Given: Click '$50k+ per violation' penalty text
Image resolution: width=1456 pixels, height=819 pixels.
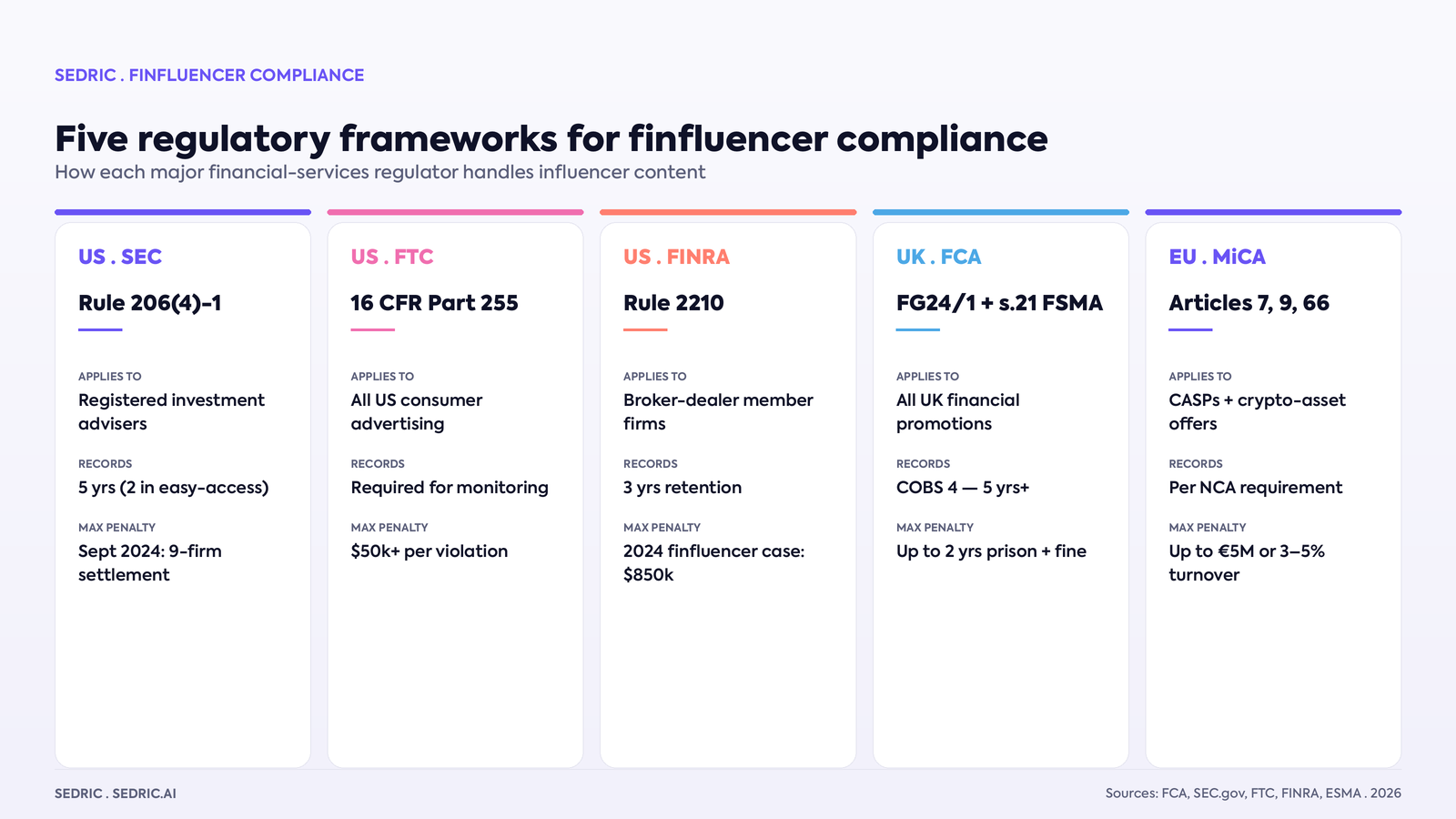Looking at the screenshot, I should pos(430,551).
